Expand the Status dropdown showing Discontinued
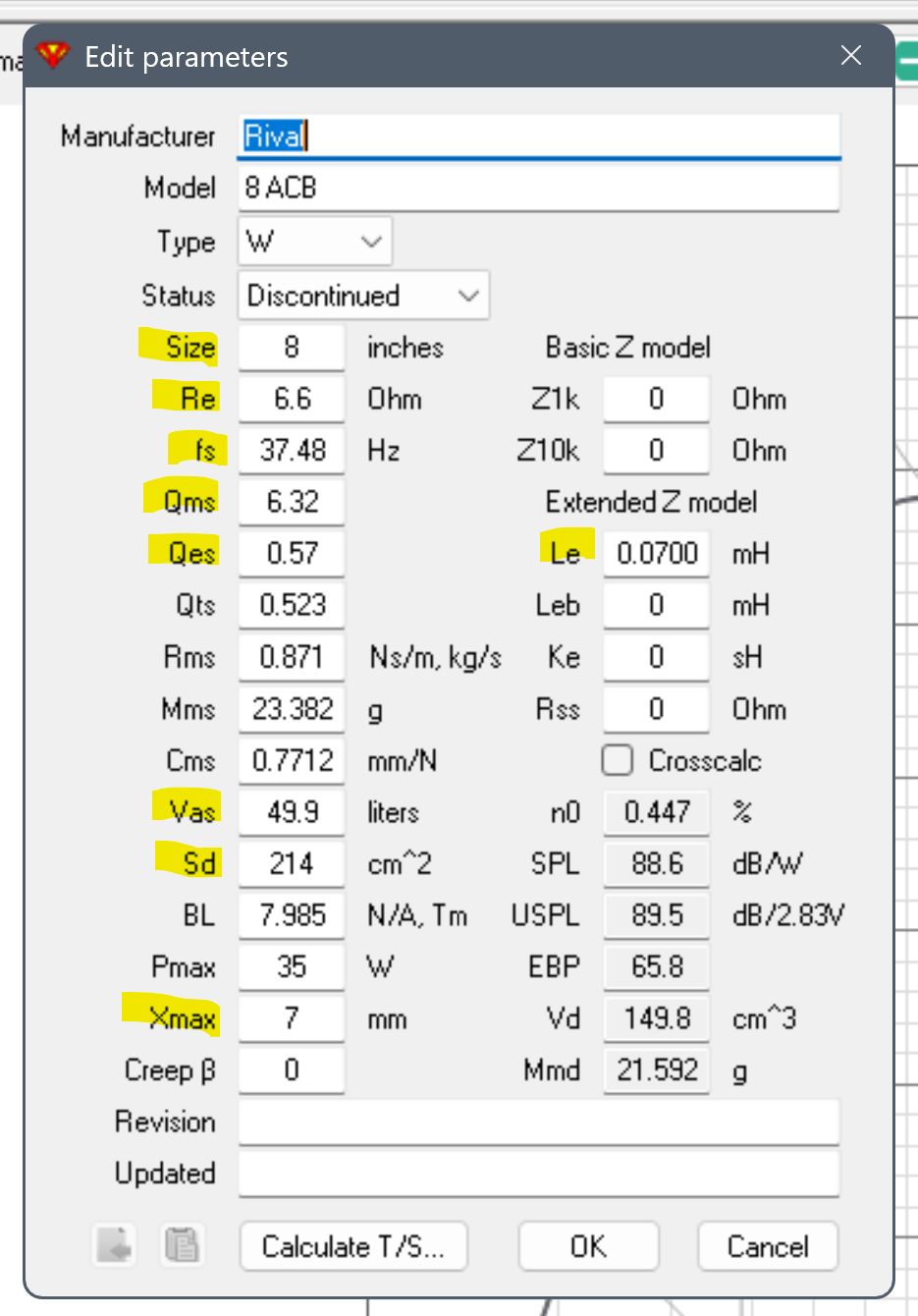The width and height of the screenshot is (918, 1316). point(363,296)
